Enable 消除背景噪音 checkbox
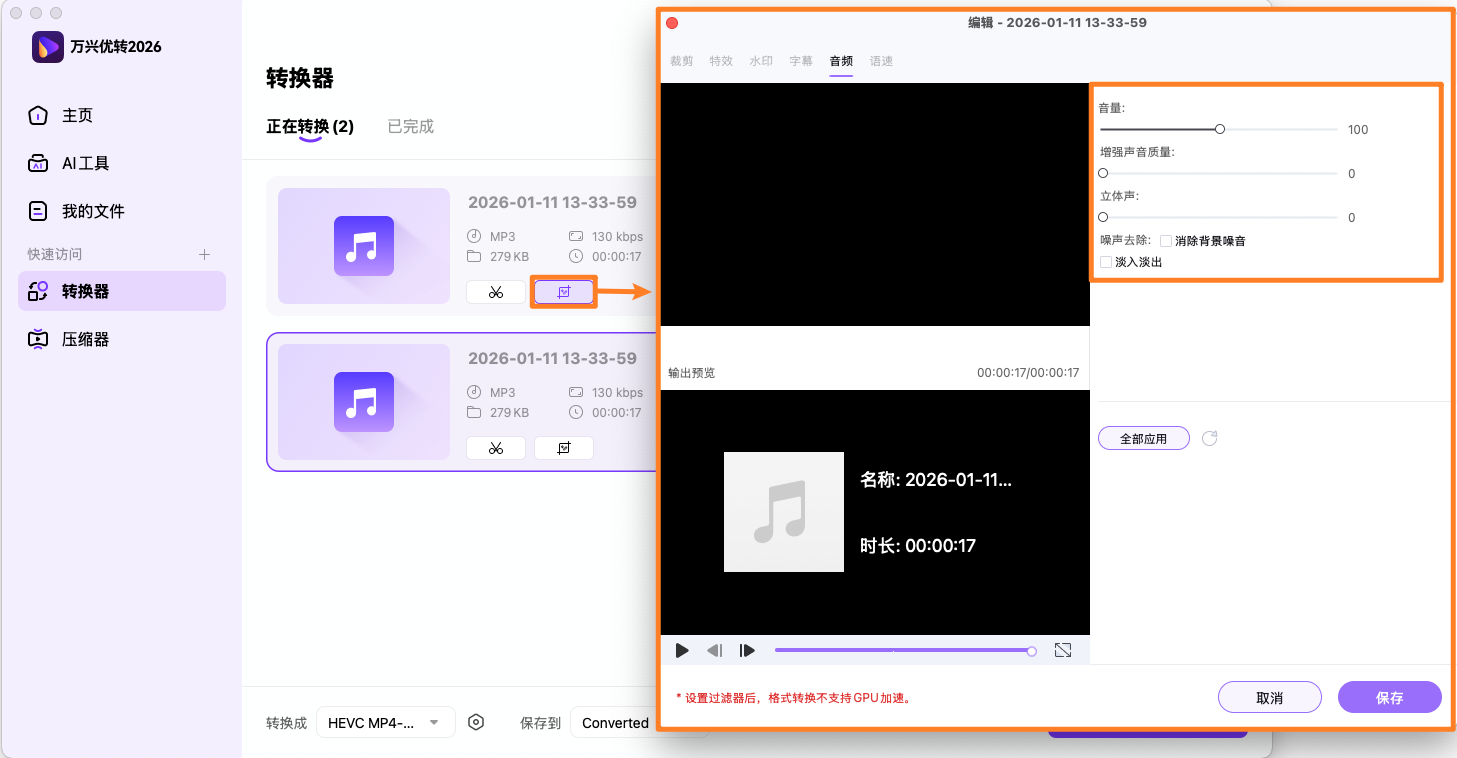Screen dimensions: 1457x758 click(1166, 241)
